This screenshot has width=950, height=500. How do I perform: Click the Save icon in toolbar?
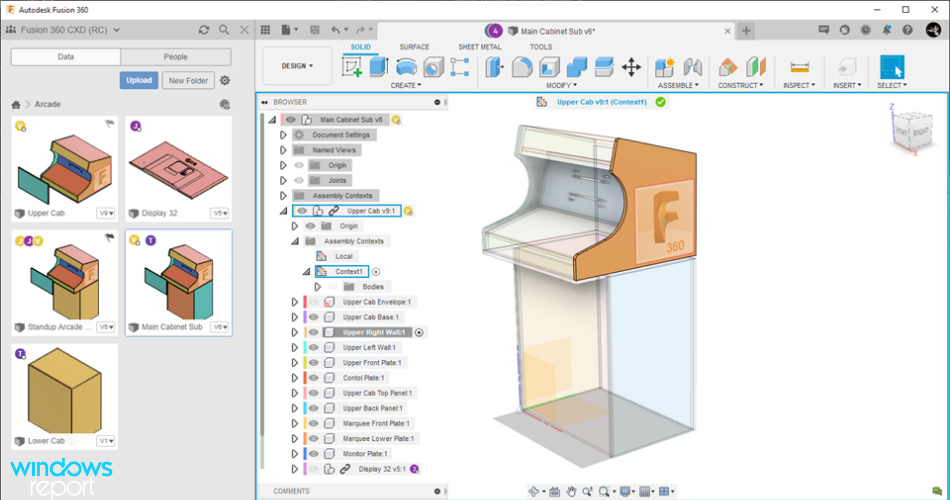(x=314, y=30)
